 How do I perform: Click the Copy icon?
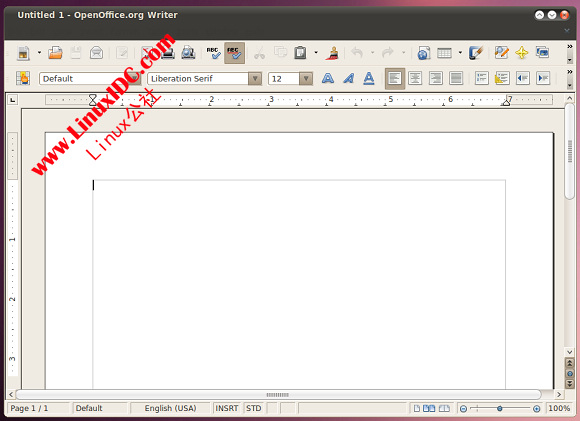tap(280, 53)
